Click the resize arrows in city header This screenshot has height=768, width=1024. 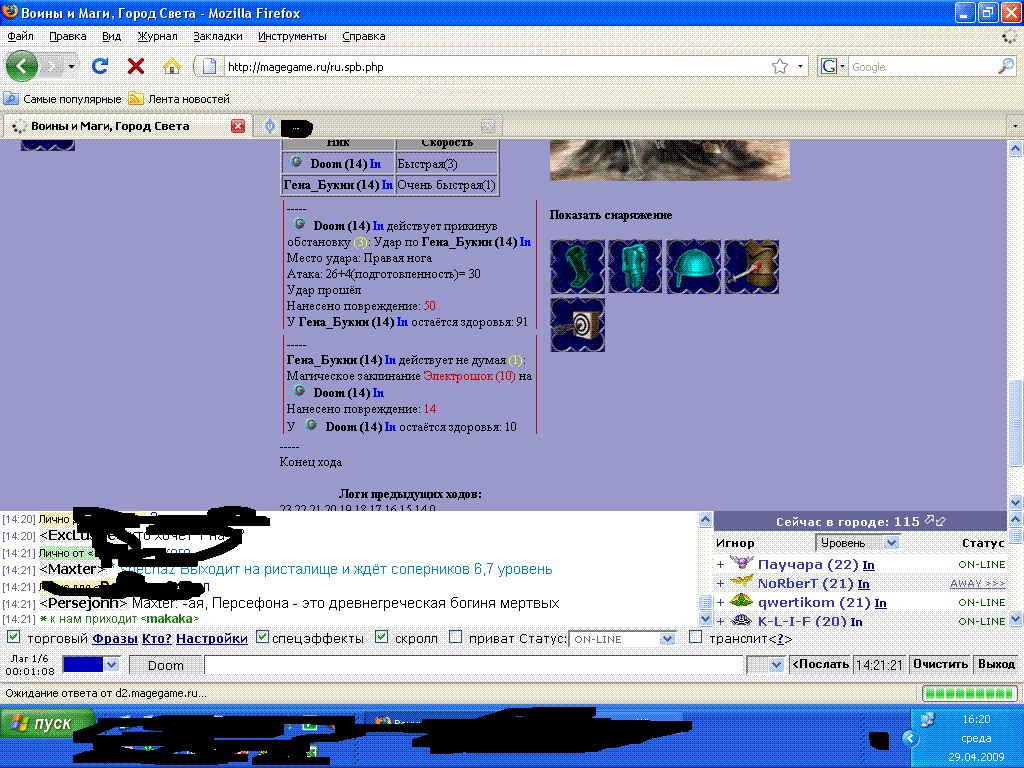(x=935, y=521)
